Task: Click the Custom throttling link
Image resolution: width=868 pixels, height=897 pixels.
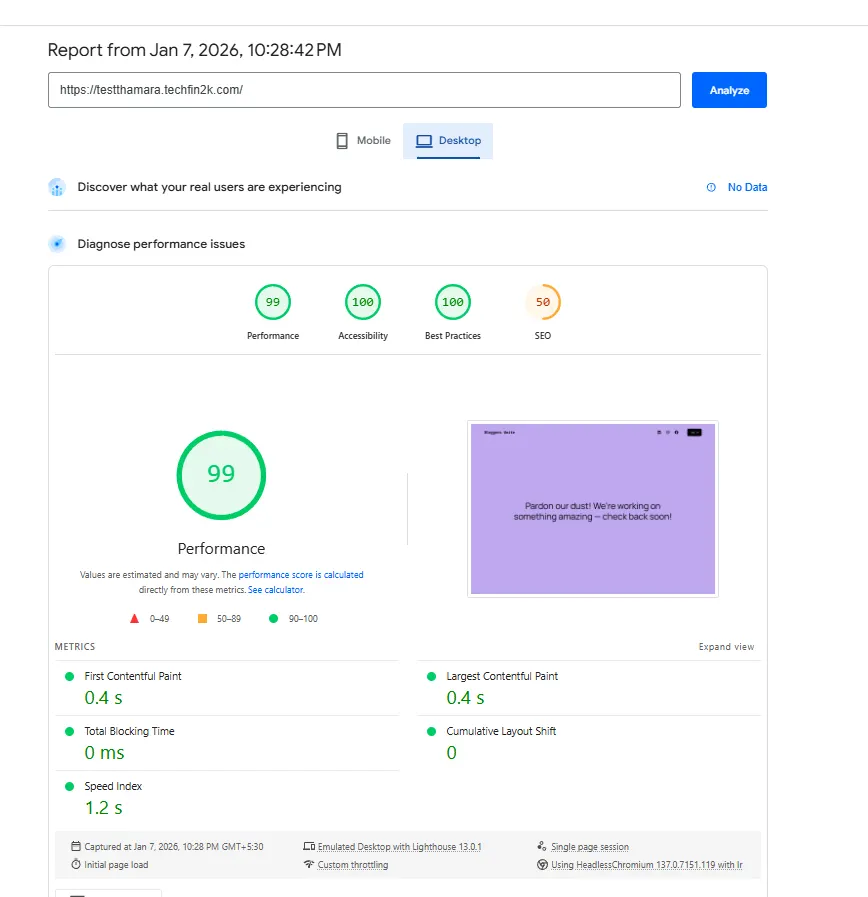Action: pyautogui.click(x=352, y=865)
